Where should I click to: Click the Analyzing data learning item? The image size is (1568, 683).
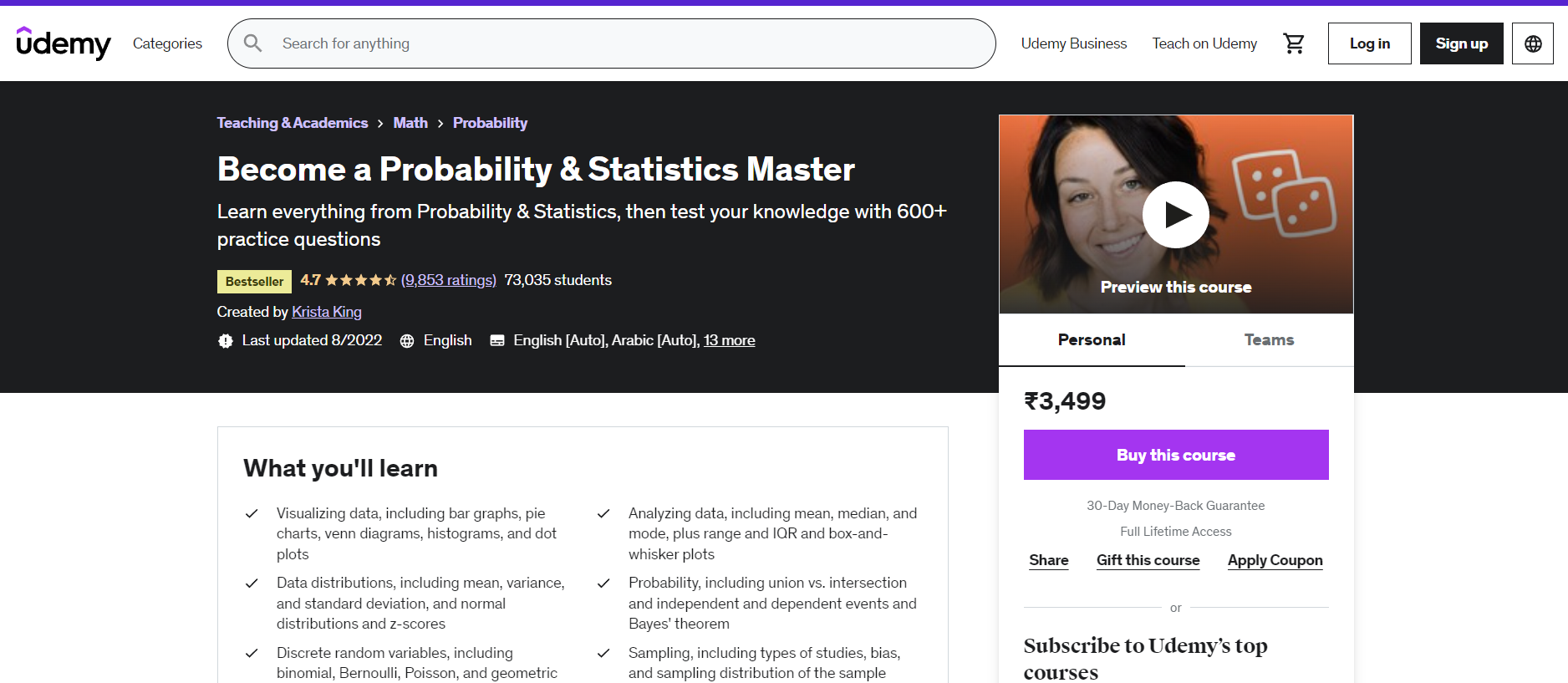point(773,533)
